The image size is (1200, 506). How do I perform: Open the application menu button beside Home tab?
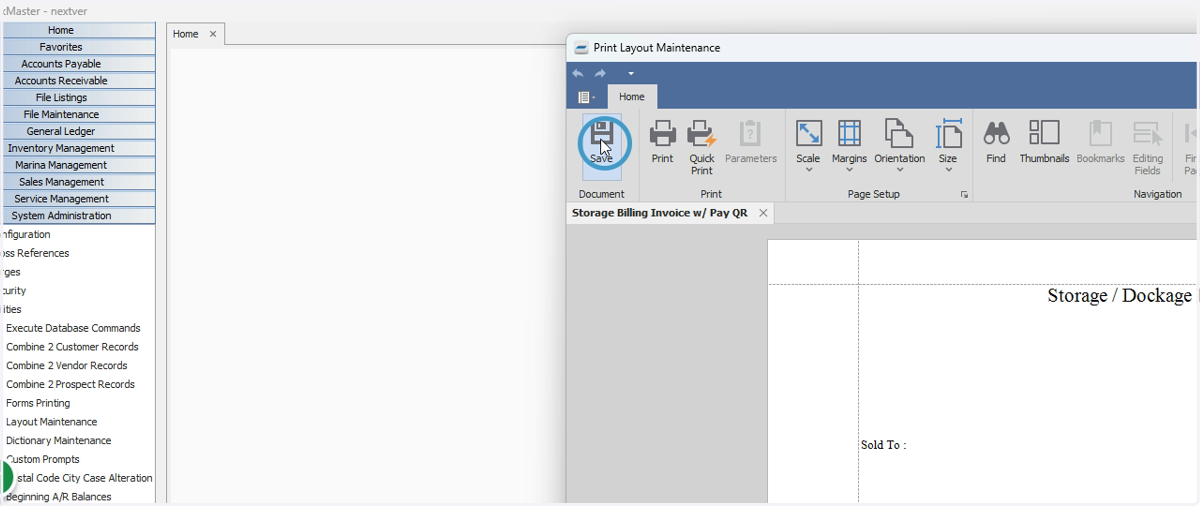pos(586,97)
